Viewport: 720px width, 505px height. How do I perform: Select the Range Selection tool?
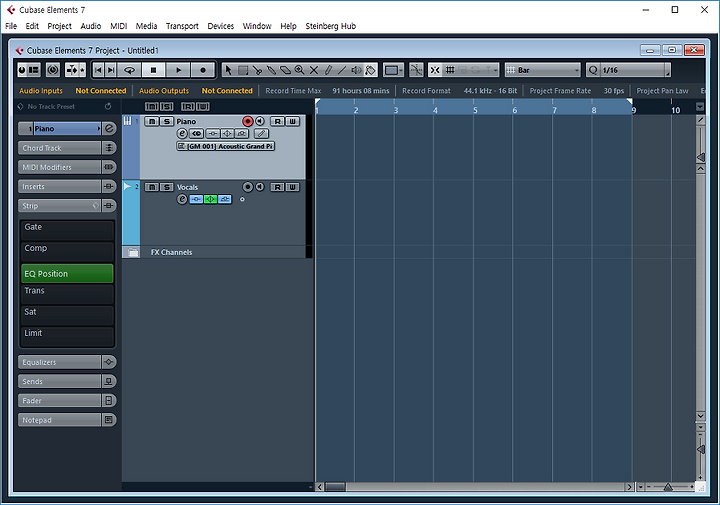(x=243, y=70)
